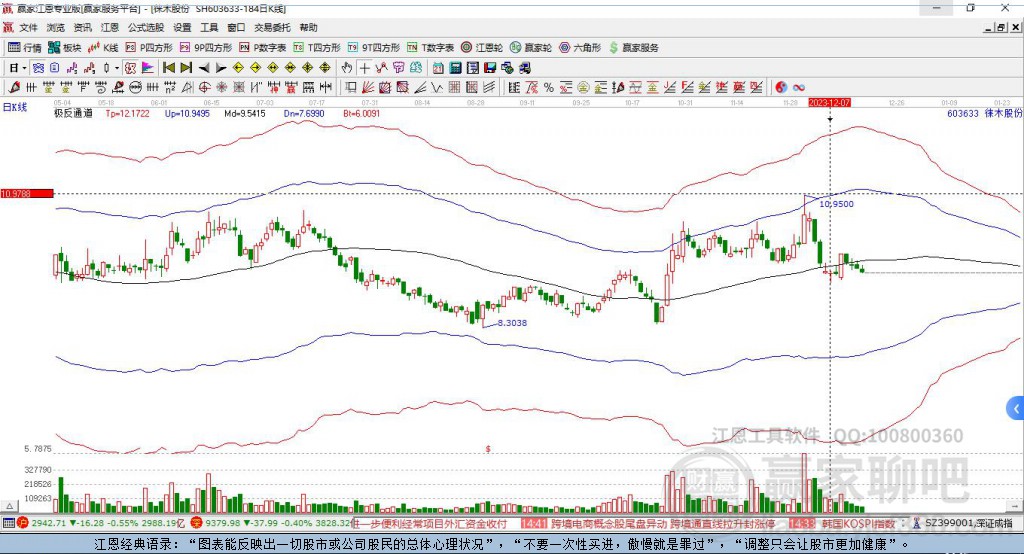Click the Bt=6.0091 indicator value
The image size is (1024, 554).
(361, 114)
